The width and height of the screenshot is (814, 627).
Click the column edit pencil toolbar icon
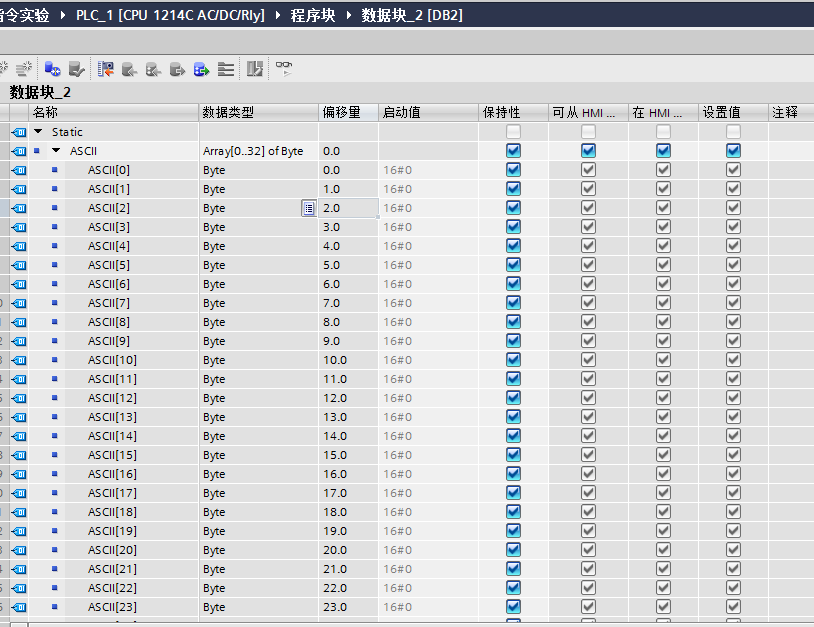coord(254,69)
